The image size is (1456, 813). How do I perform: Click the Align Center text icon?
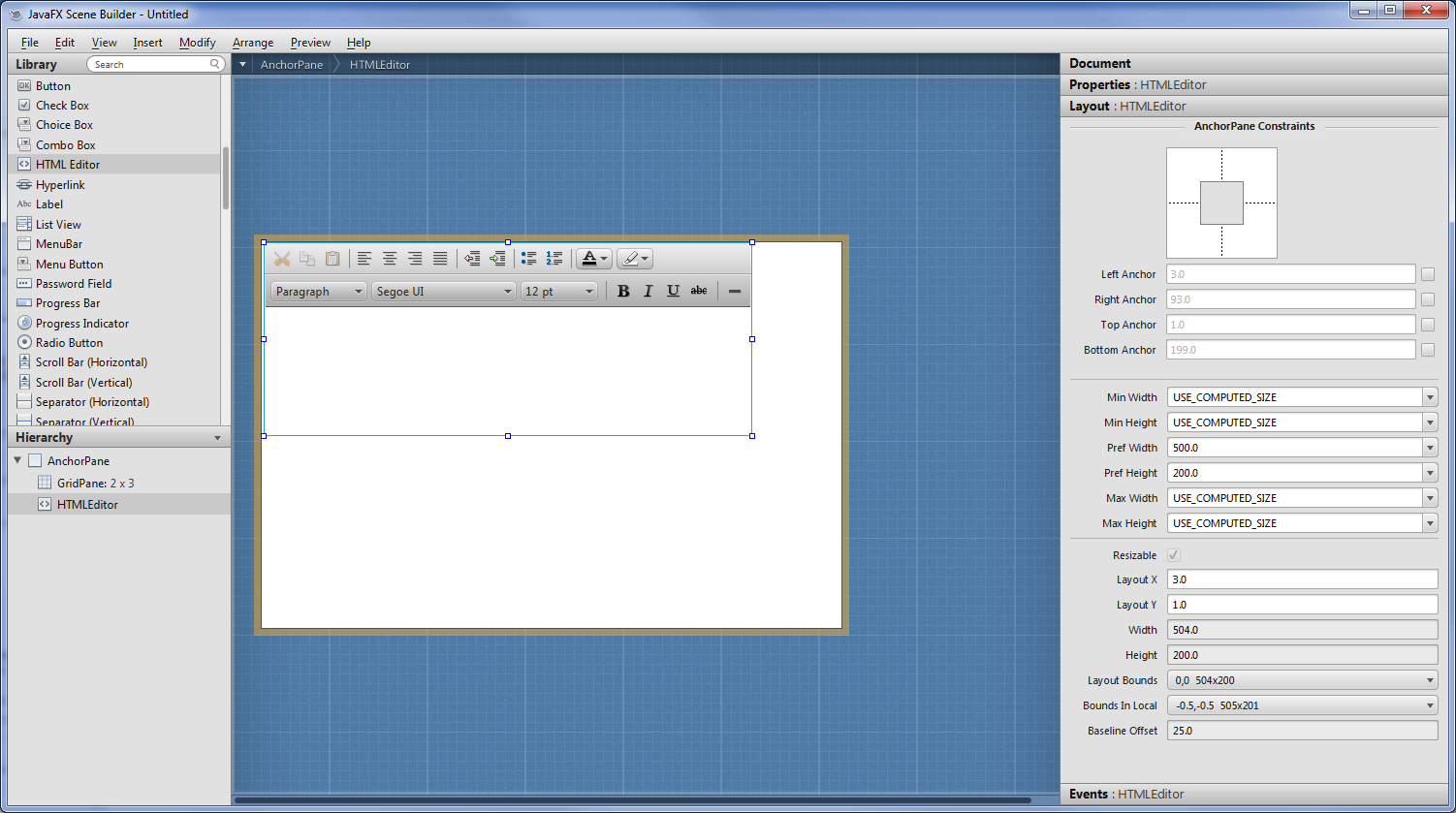[390, 259]
